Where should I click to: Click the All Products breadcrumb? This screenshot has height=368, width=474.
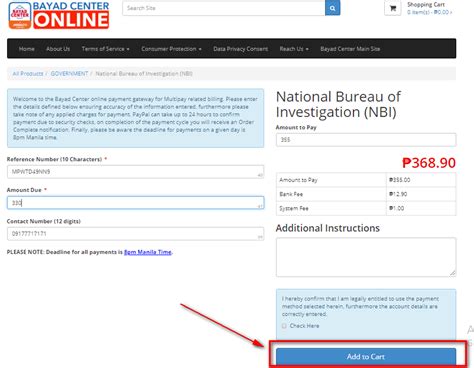point(28,73)
